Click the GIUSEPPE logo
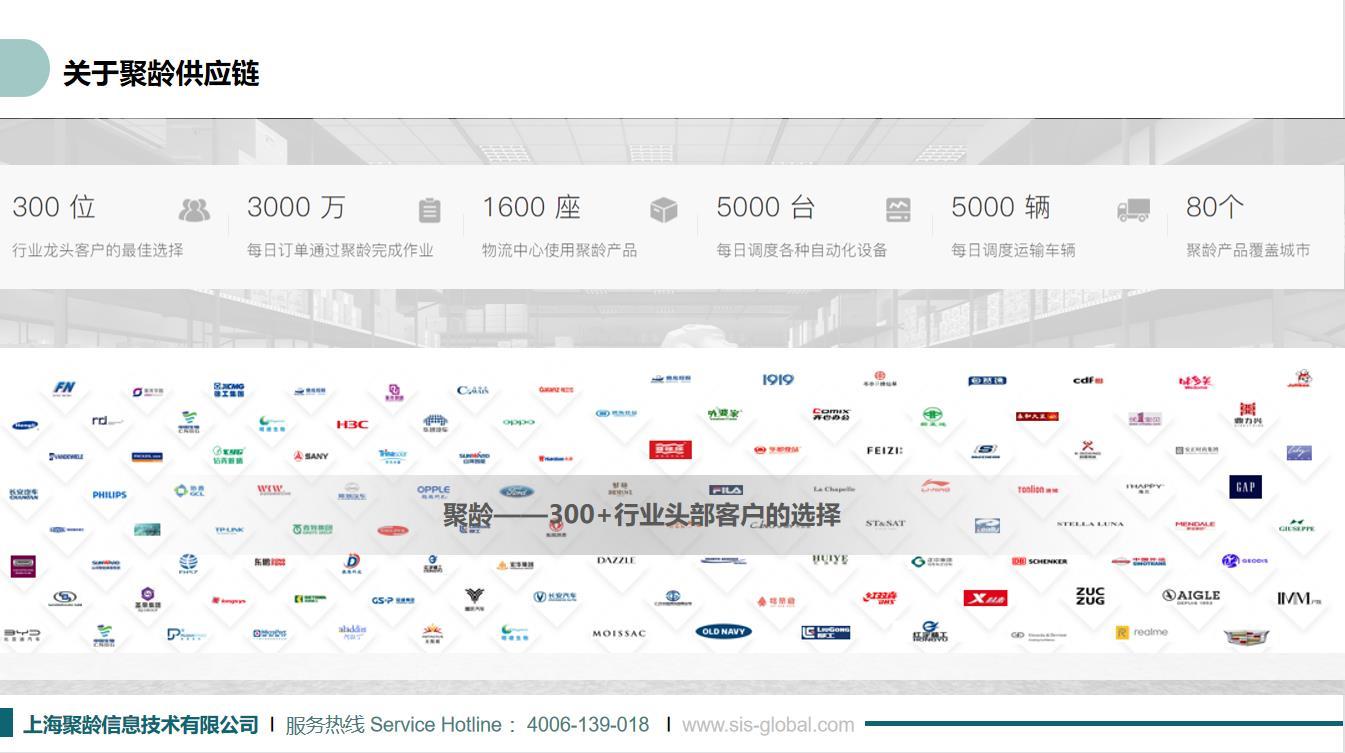Image resolution: width=1345 pixels, height=753 pixels. 1297,525
